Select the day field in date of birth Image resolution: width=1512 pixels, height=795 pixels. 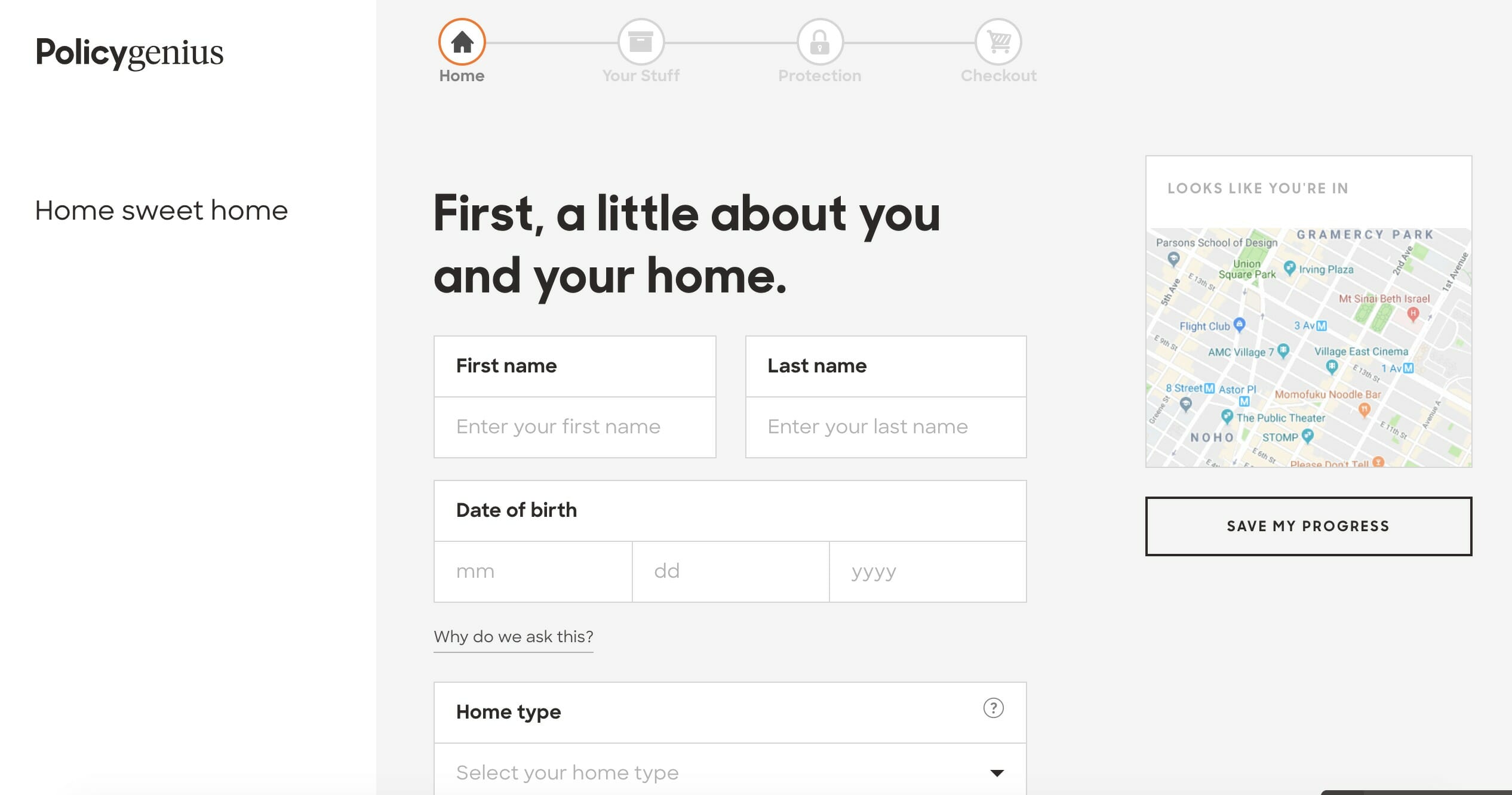click(729, 570)
